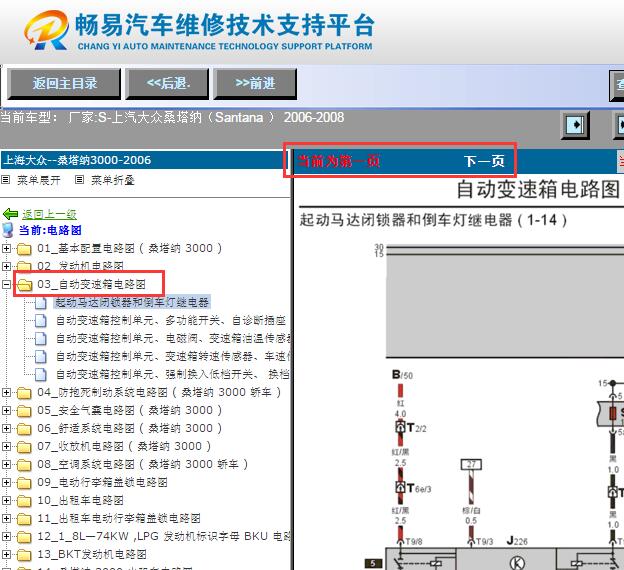Click page icon of 多功能开关 document

coord(41,320)
